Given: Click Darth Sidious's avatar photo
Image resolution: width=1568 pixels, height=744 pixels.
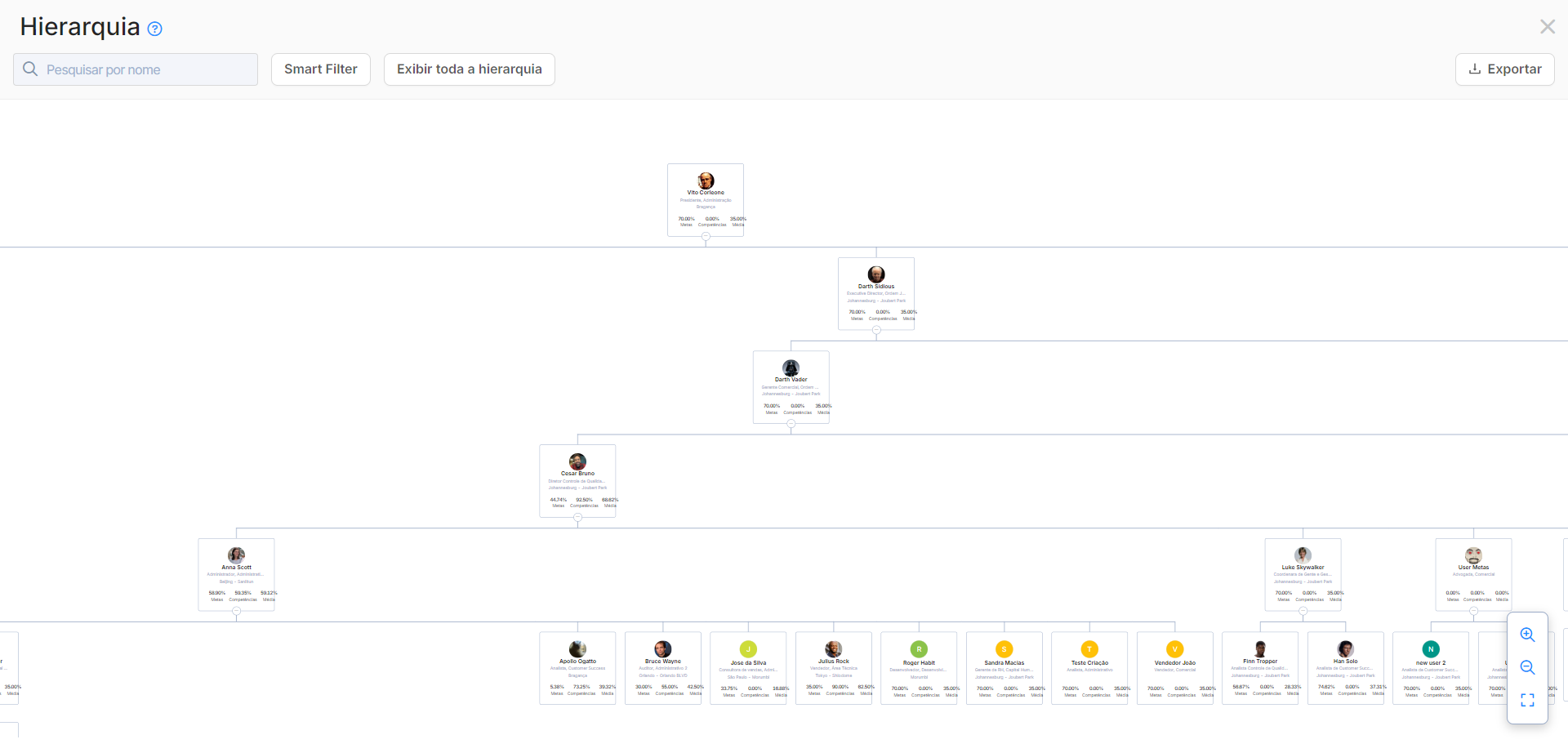Looking at the screenshot, I should (x=876, y=274).
